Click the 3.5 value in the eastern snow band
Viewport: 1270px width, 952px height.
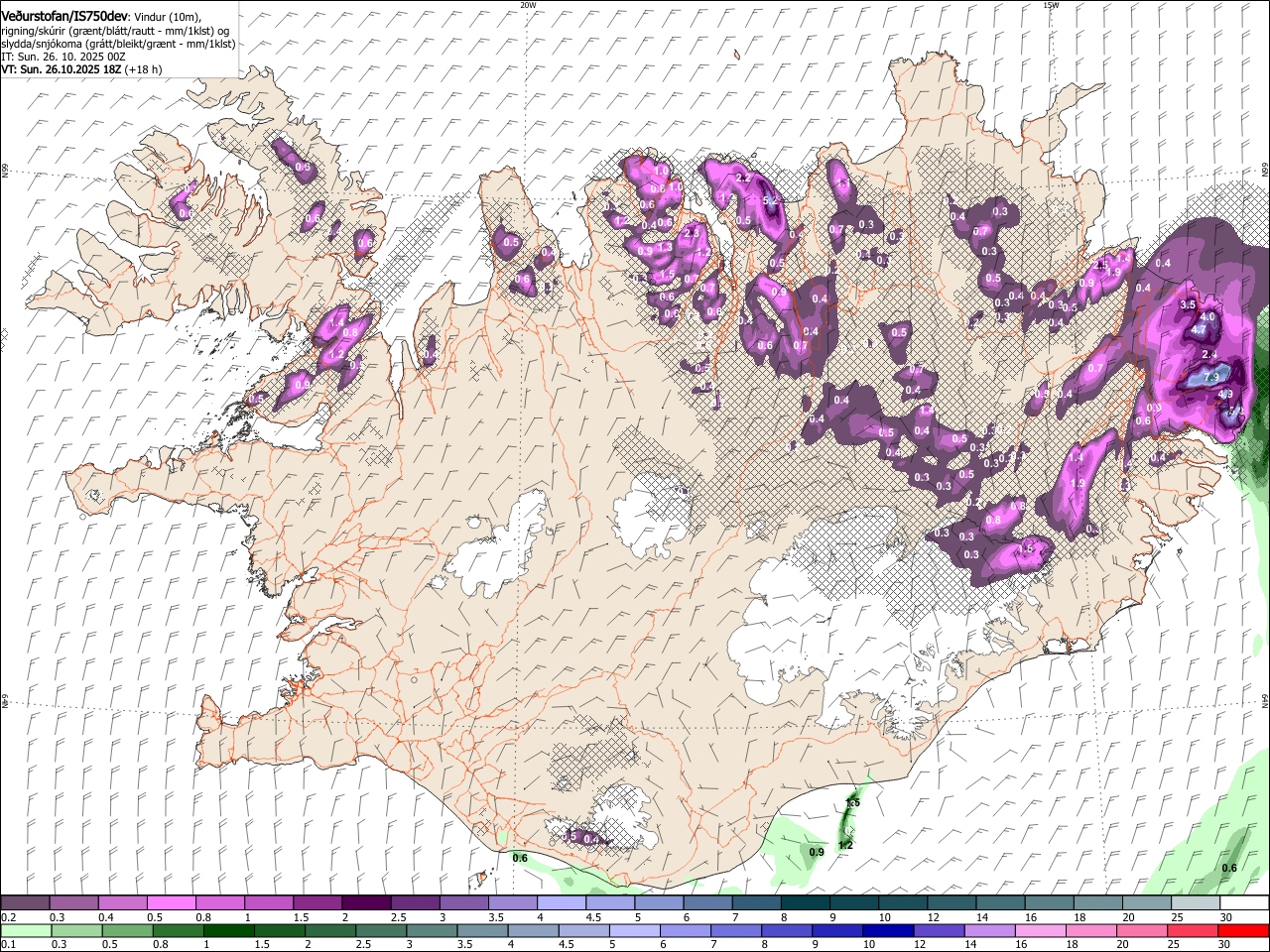tap(1188, 304)
